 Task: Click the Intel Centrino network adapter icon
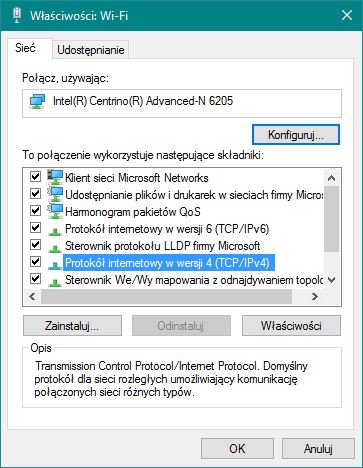tap(37, 101)
